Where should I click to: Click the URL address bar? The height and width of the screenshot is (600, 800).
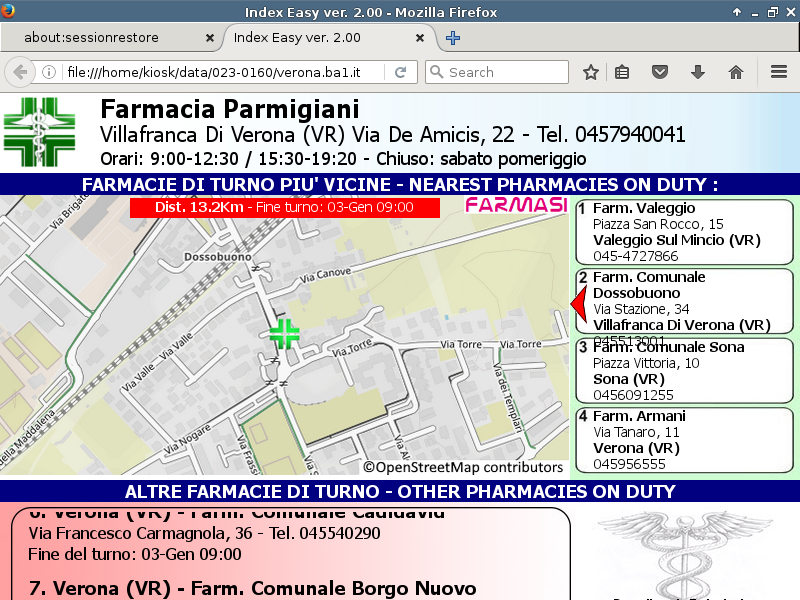(225, 72)
